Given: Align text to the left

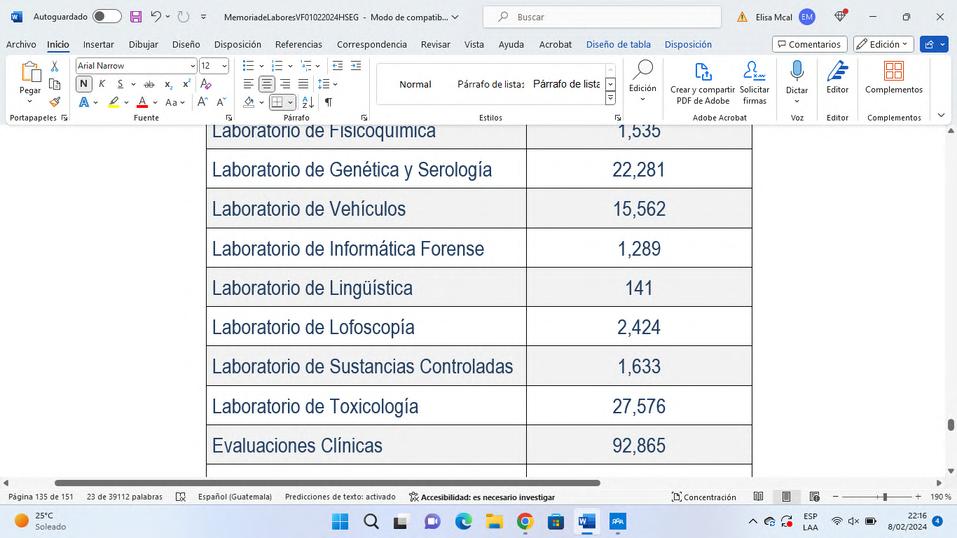Looking at the screenshot, I should [x=248, y=84].
